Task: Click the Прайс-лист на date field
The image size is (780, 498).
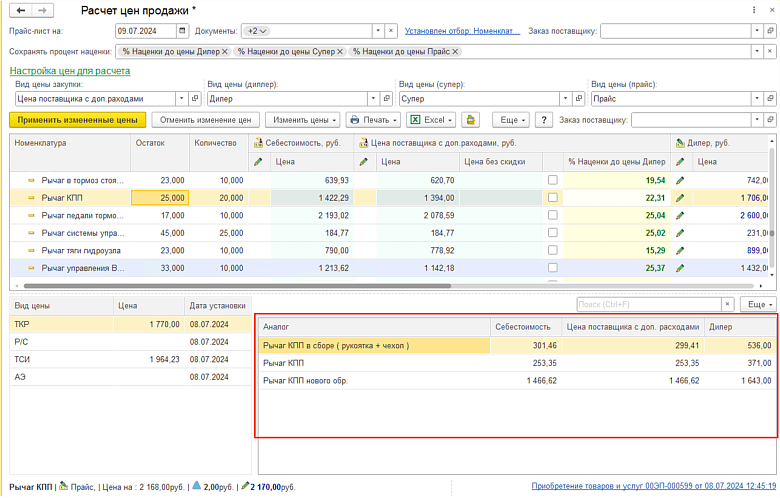Action: 146,31
